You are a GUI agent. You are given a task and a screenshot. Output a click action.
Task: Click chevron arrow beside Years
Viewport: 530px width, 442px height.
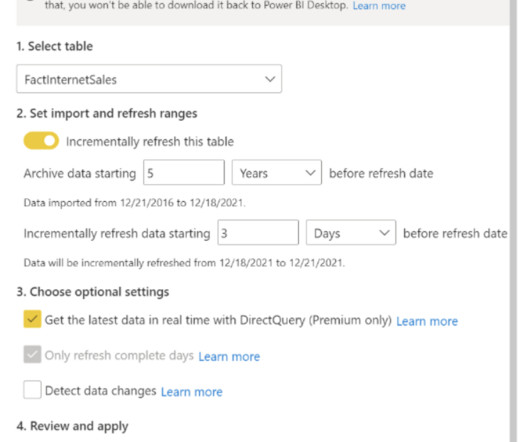coord(310,173)
